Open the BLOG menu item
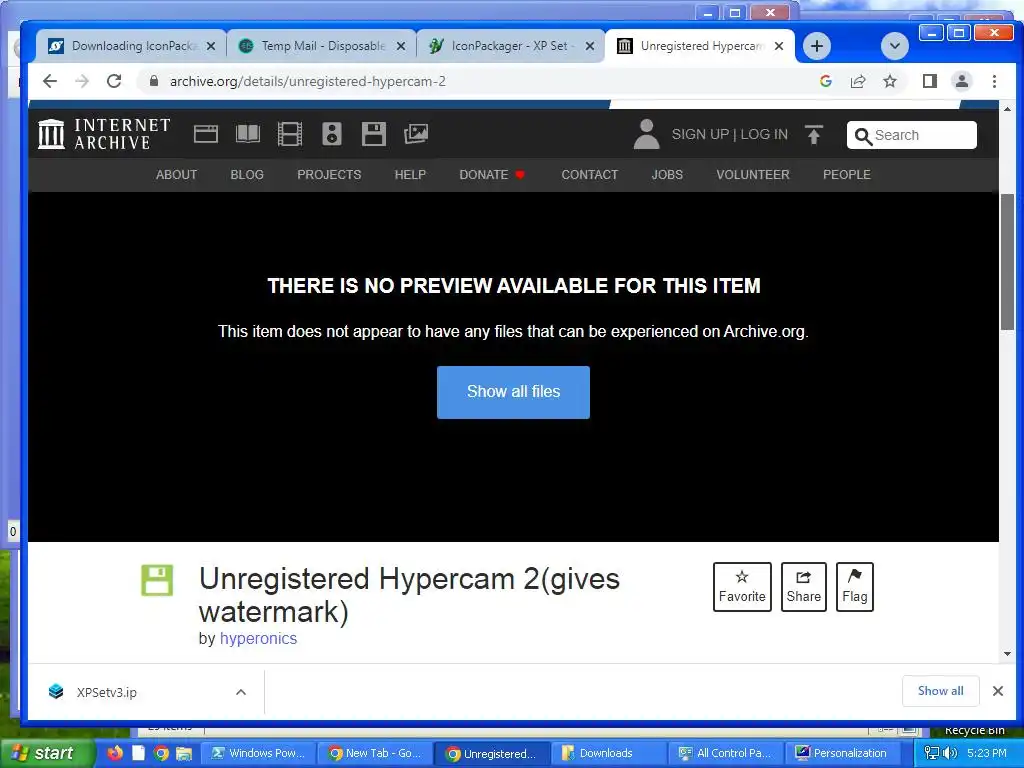The height and width of the screenshot is (768, 1024). [247, 174]
